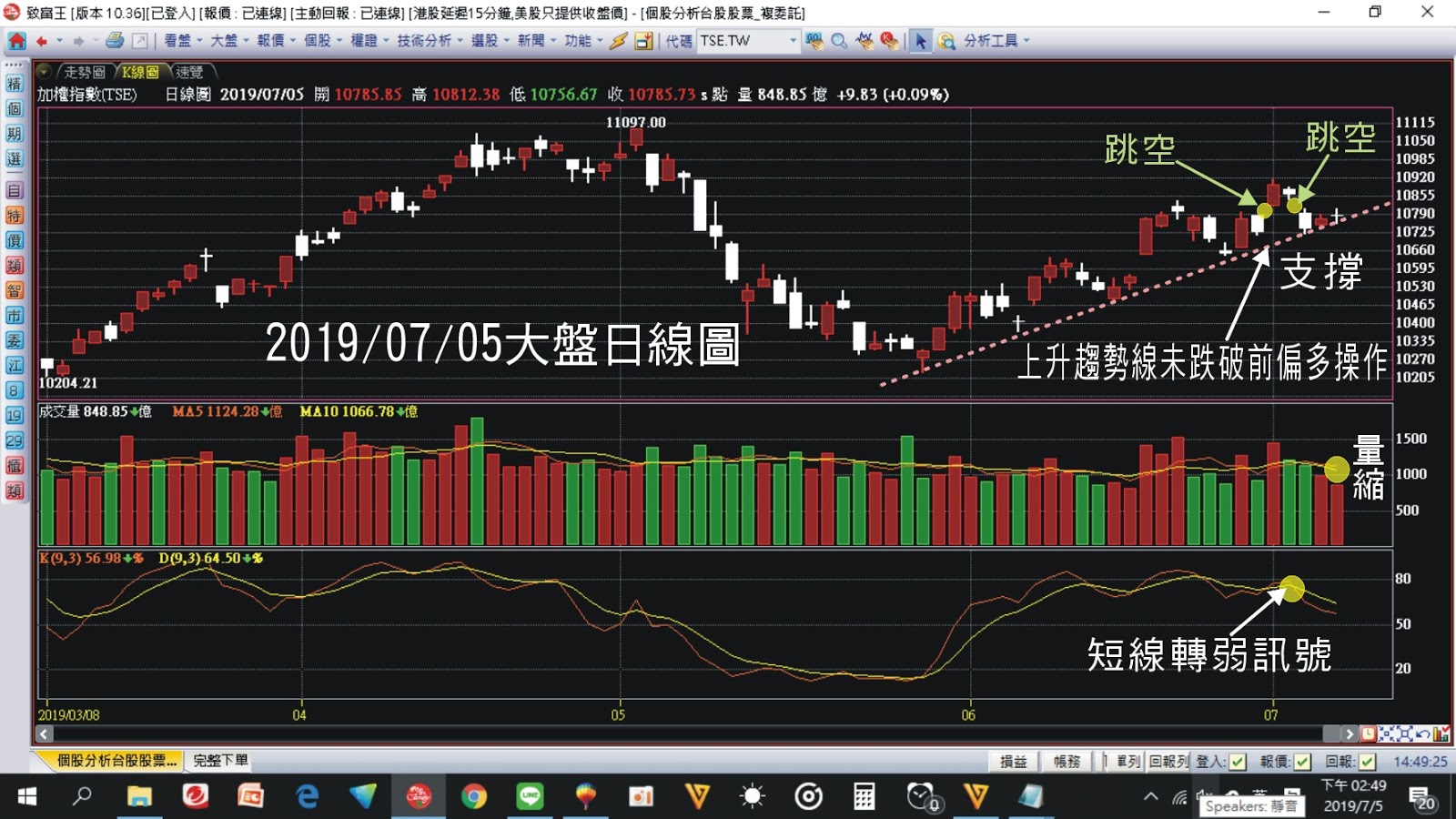Open sidebar '精' button

[14, 84]
